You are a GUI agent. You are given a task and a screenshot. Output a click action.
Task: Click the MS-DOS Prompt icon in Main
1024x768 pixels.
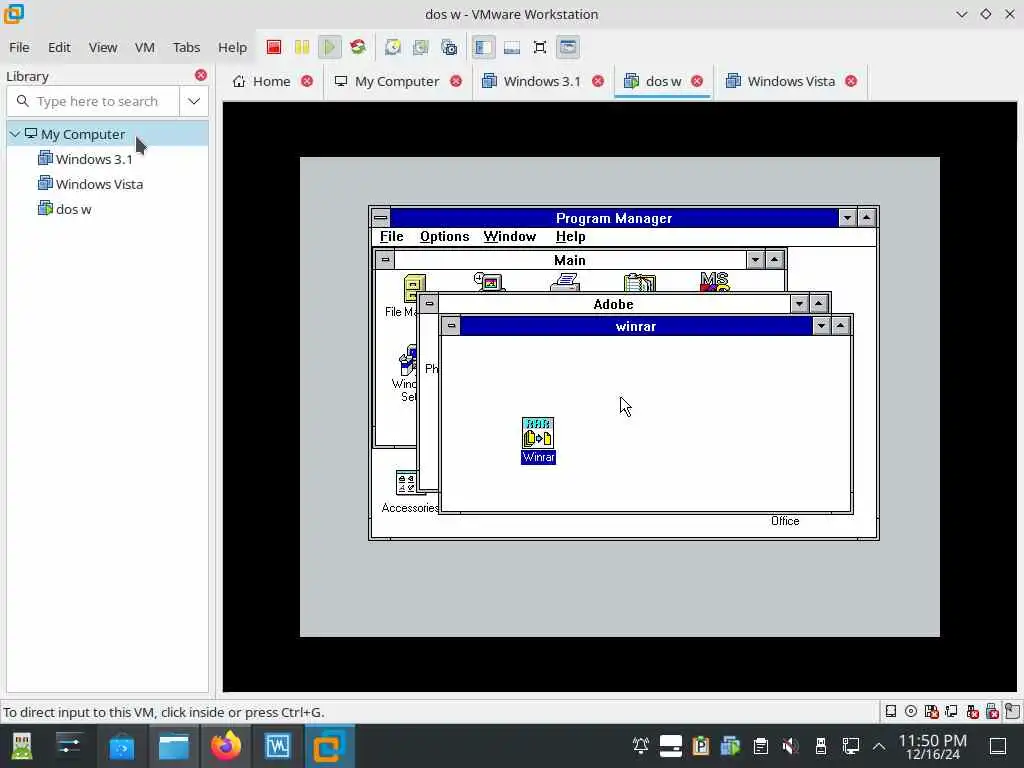click(x=714, y=282)
